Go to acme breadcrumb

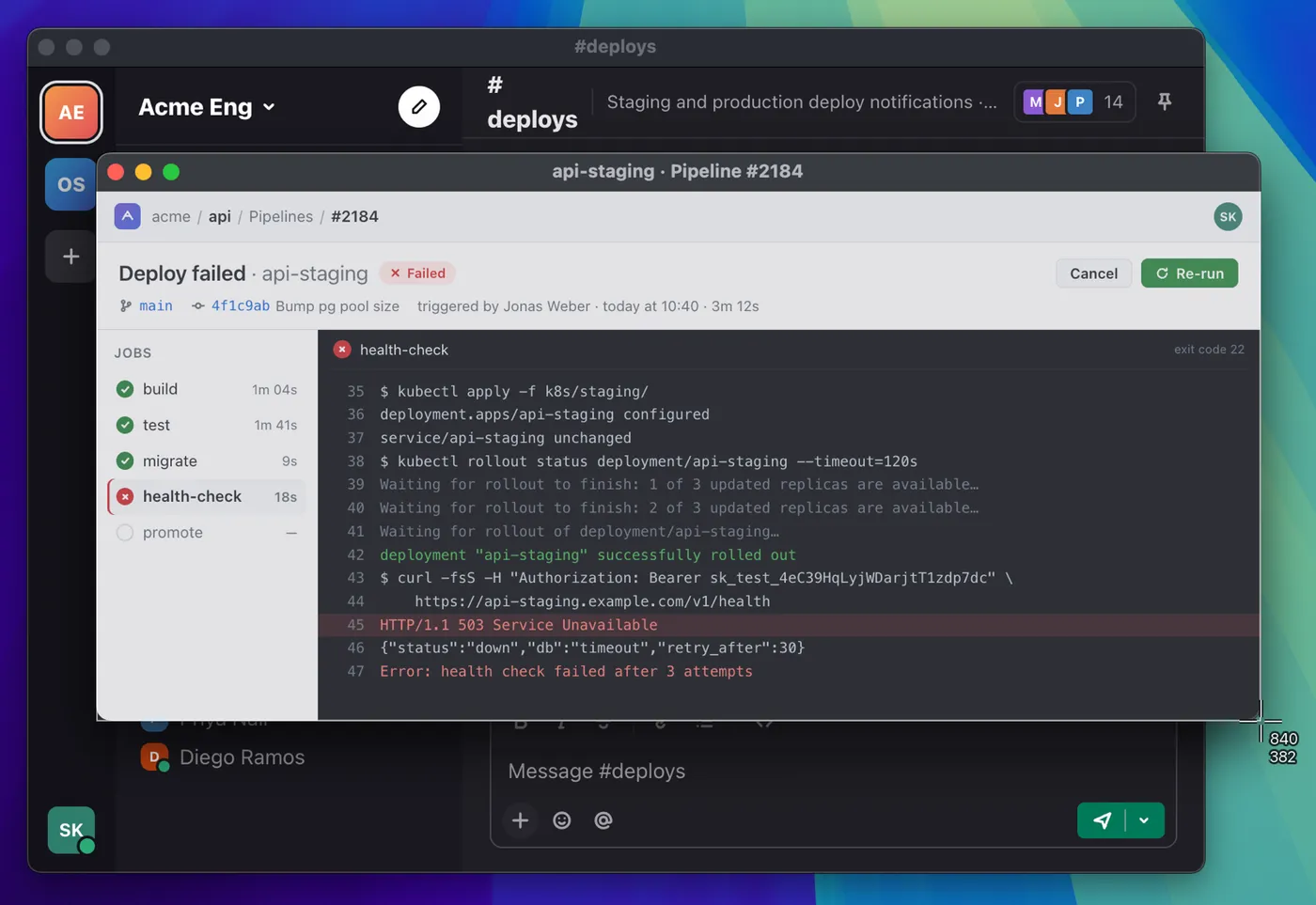pos(171,216)
